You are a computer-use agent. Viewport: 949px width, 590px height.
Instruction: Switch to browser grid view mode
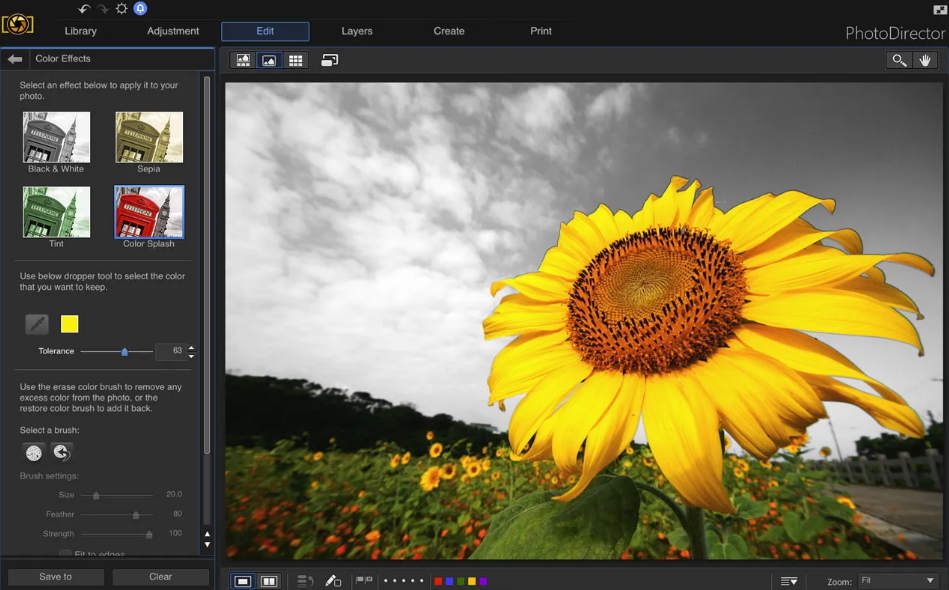(295, 60)
